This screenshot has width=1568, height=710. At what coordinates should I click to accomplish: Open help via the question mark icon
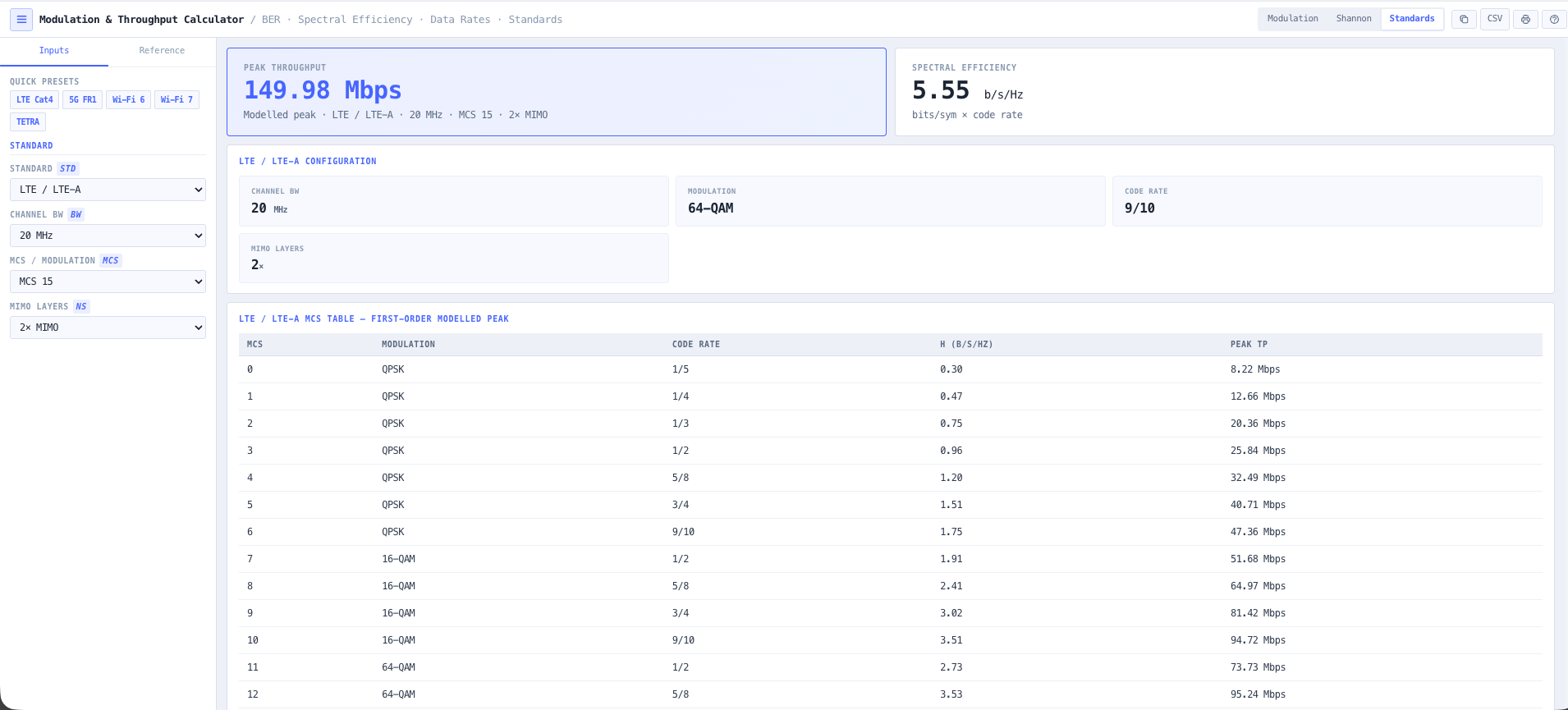click(1554, 19)
